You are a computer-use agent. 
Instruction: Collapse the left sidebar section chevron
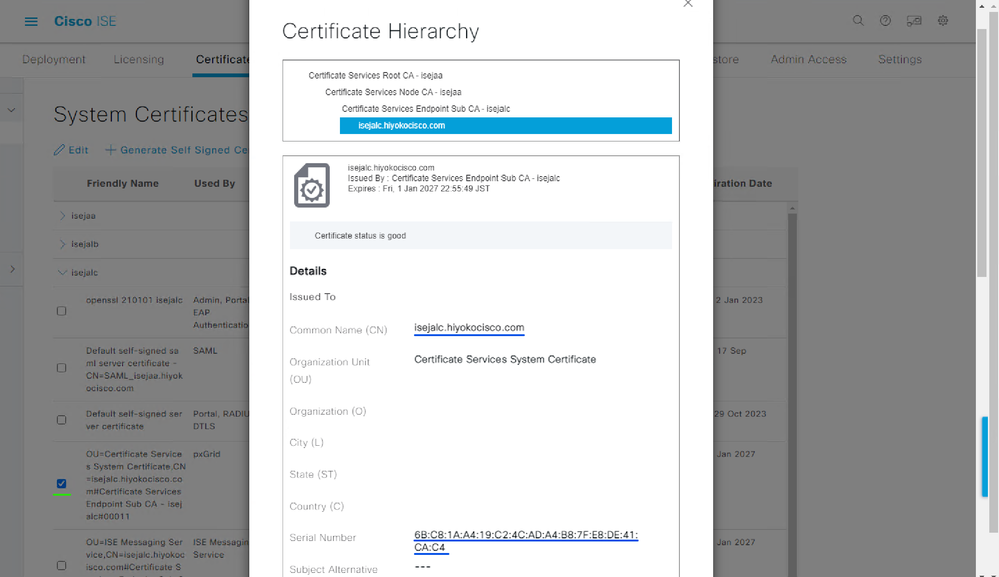[x=11, y=110]
